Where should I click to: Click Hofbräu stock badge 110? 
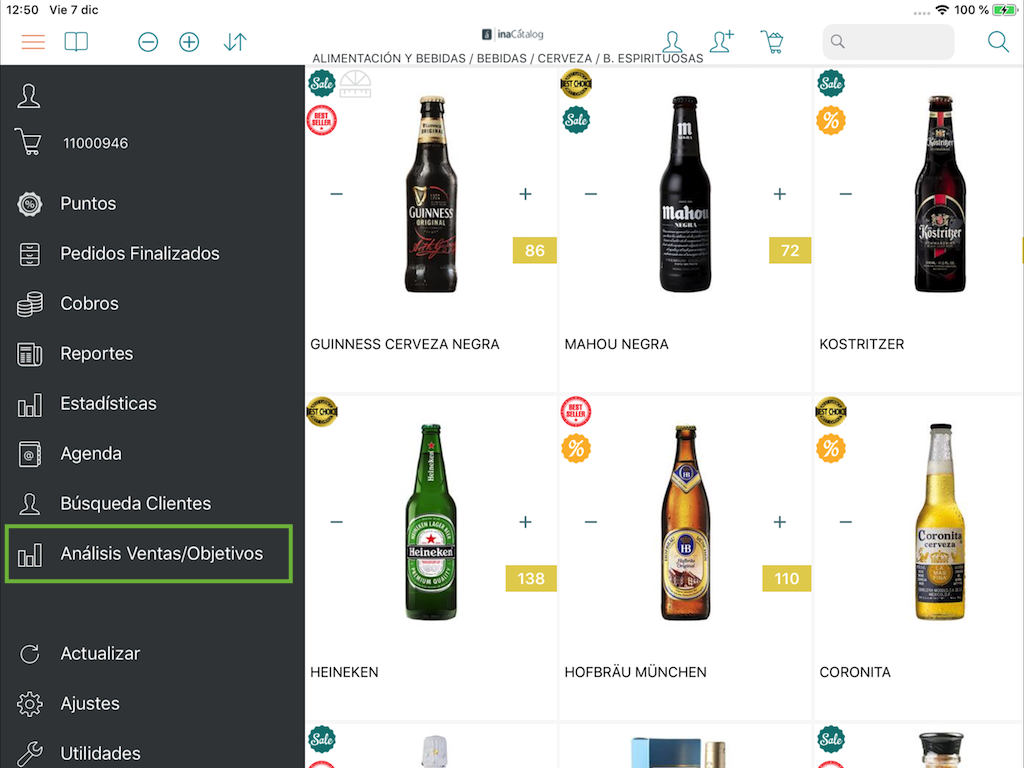coord(787,578)
